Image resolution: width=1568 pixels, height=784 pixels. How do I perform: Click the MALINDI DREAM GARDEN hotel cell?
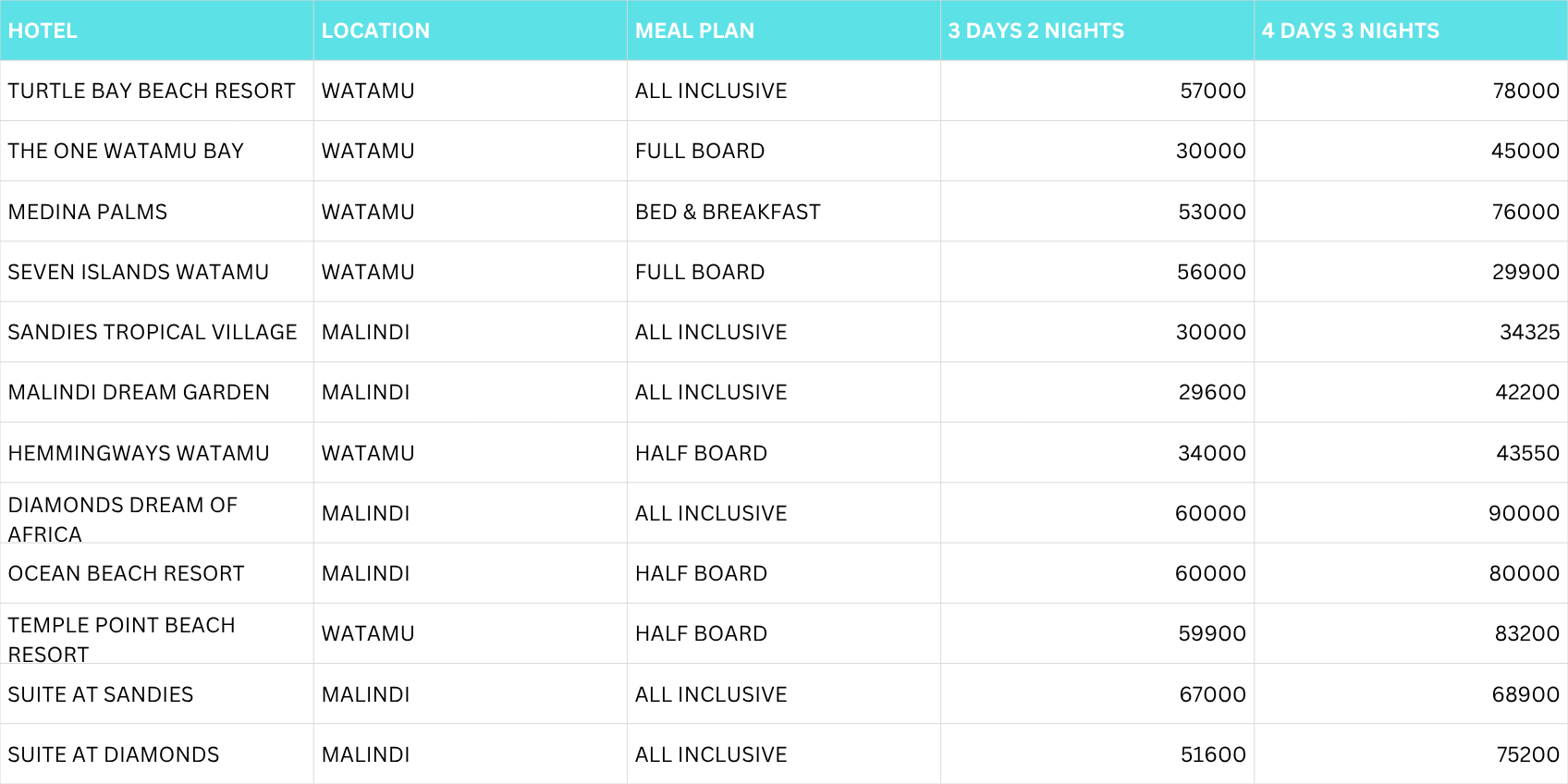pyautogui.click(x=139, y=392)
